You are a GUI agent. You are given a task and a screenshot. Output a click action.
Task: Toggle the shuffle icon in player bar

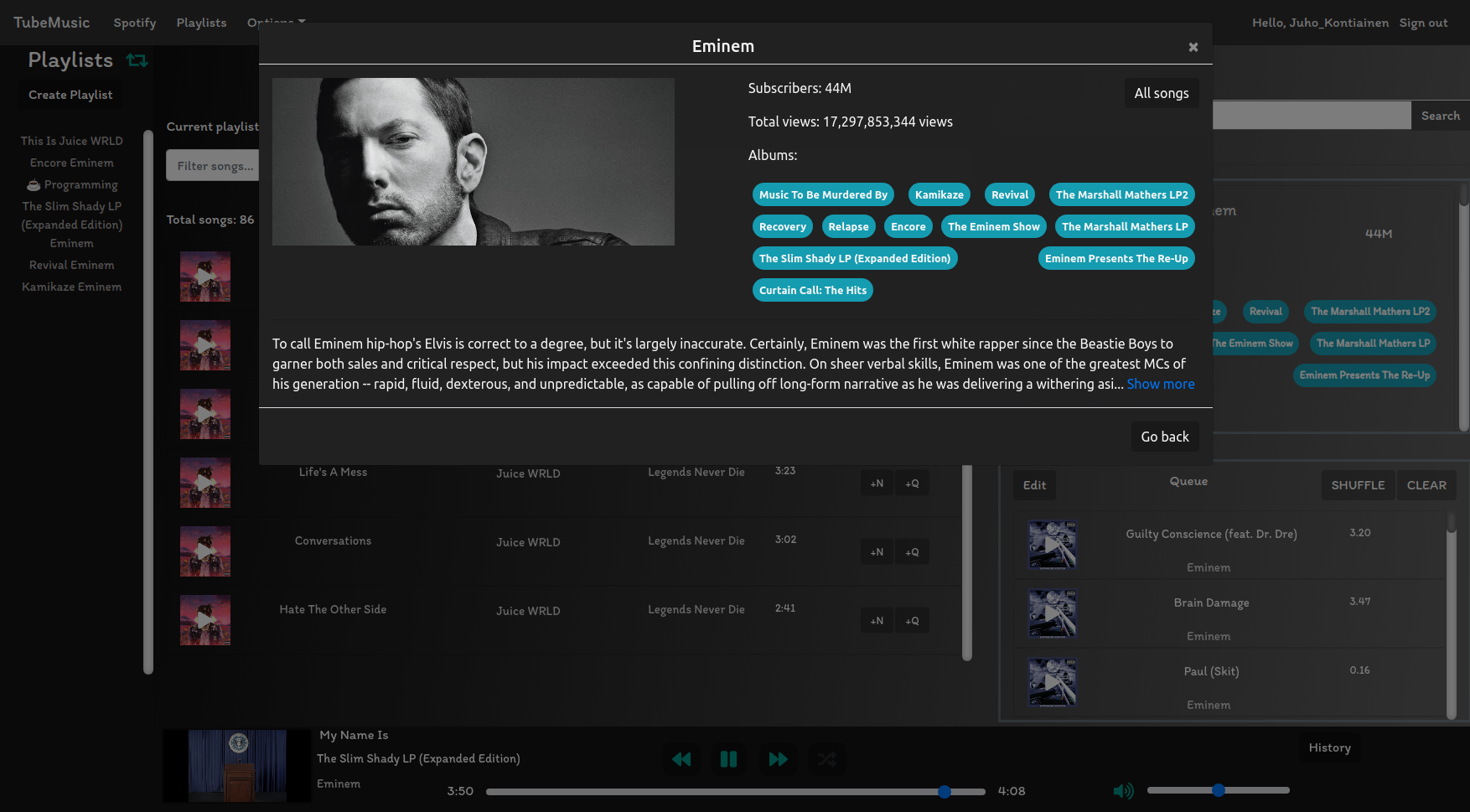pyautogui.click(x=826, y=759)
